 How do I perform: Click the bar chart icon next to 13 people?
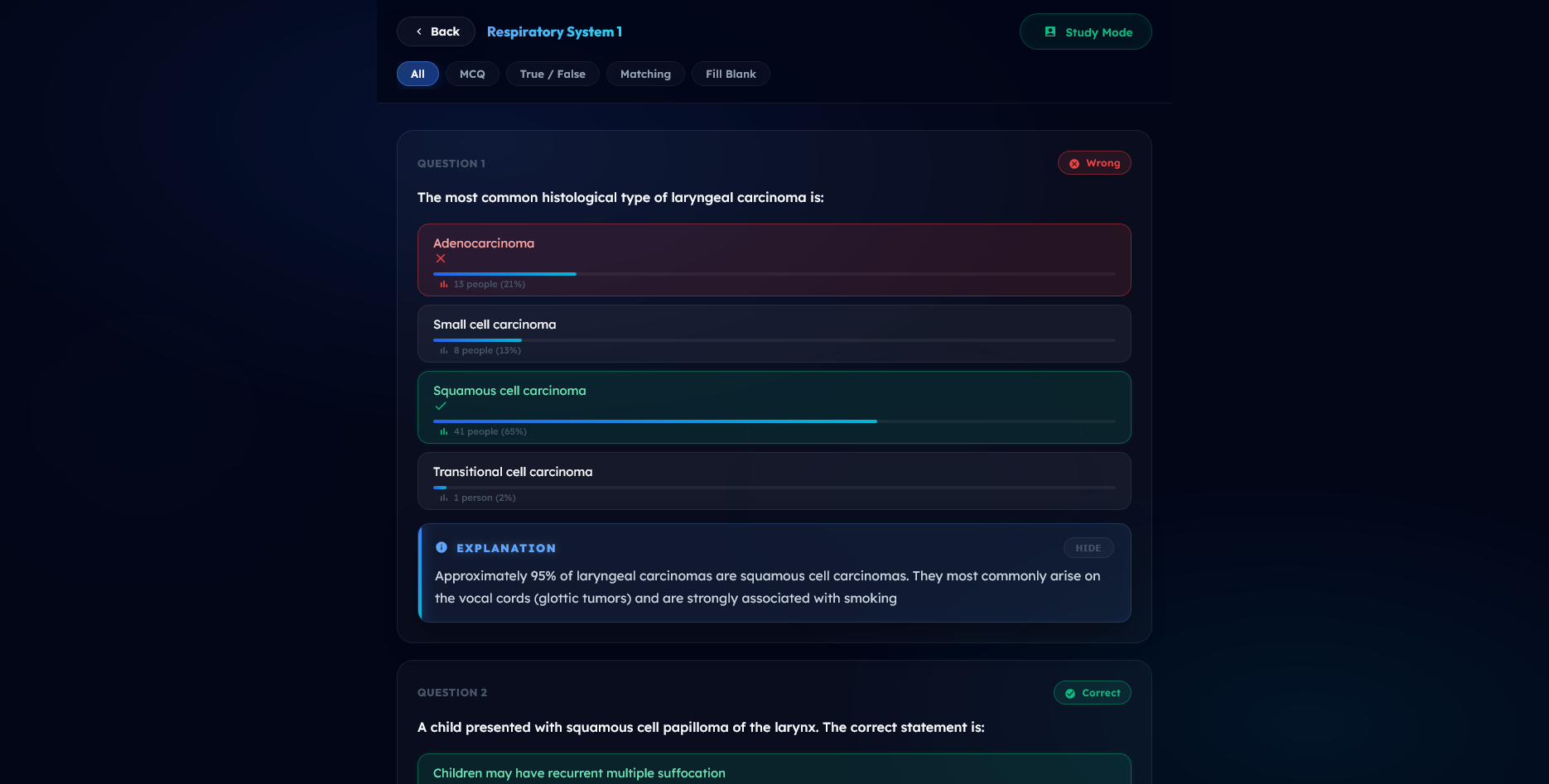442,283
